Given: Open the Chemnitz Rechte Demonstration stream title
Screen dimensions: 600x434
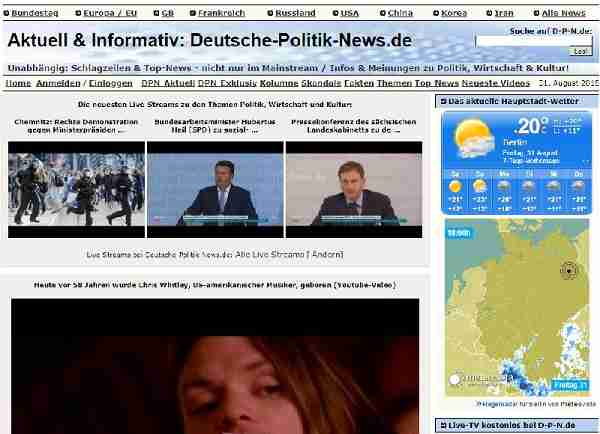Looking at the screenshot, I should tap(76, 126).
